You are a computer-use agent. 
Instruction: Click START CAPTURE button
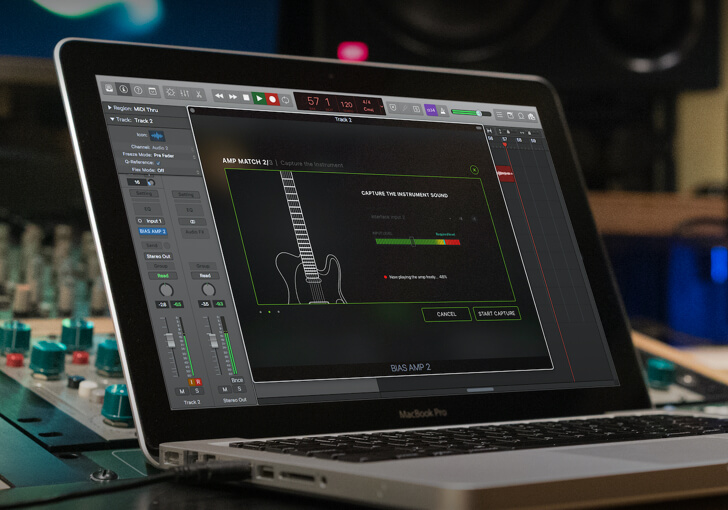point(496,314)
